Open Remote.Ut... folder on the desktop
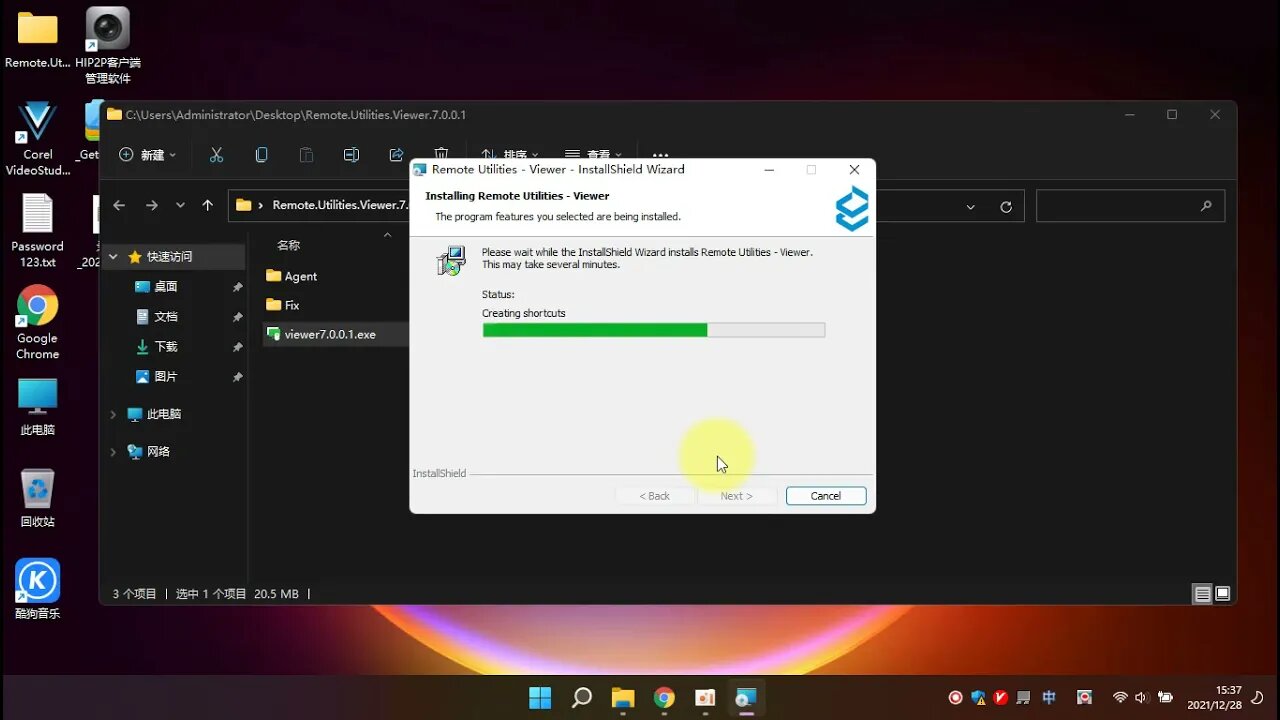1280x720 pixels. click(x=37, y=40)
